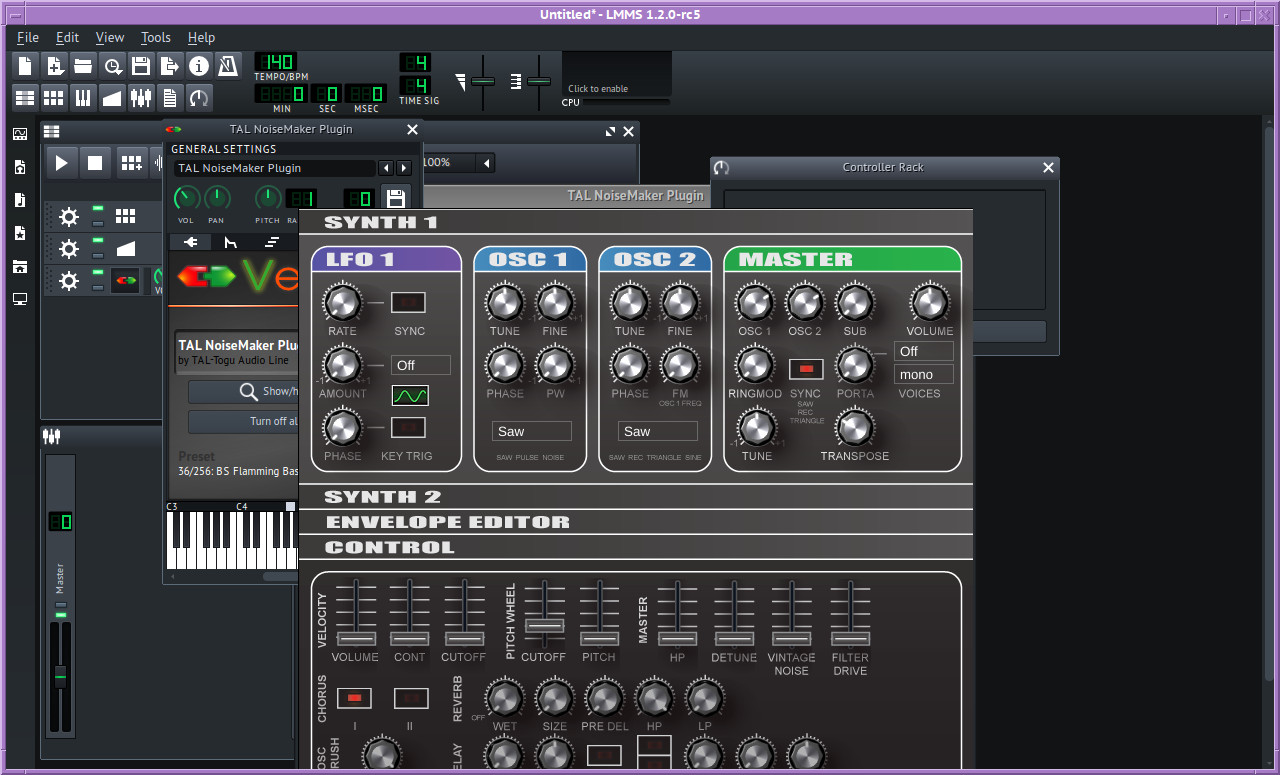Enable SYNC in the MASTER section
Screen dimensions: 1280x775
point(806,369)
